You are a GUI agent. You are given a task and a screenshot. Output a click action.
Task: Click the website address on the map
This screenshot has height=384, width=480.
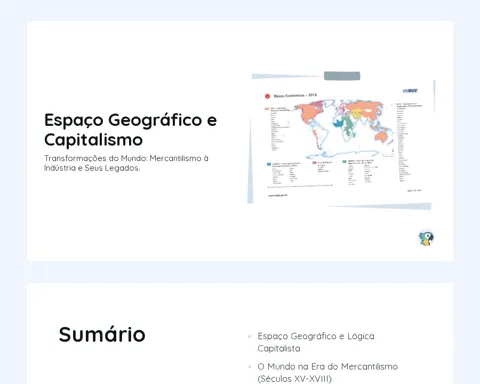pyautogui.click(x=278, y=195)
